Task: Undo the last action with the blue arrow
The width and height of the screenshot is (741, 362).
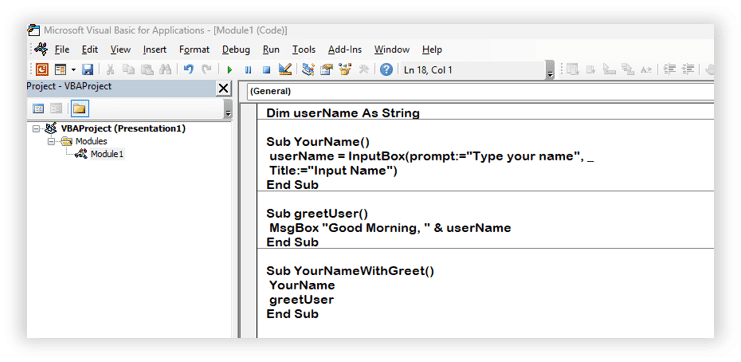Action: [x=188, y=70]
